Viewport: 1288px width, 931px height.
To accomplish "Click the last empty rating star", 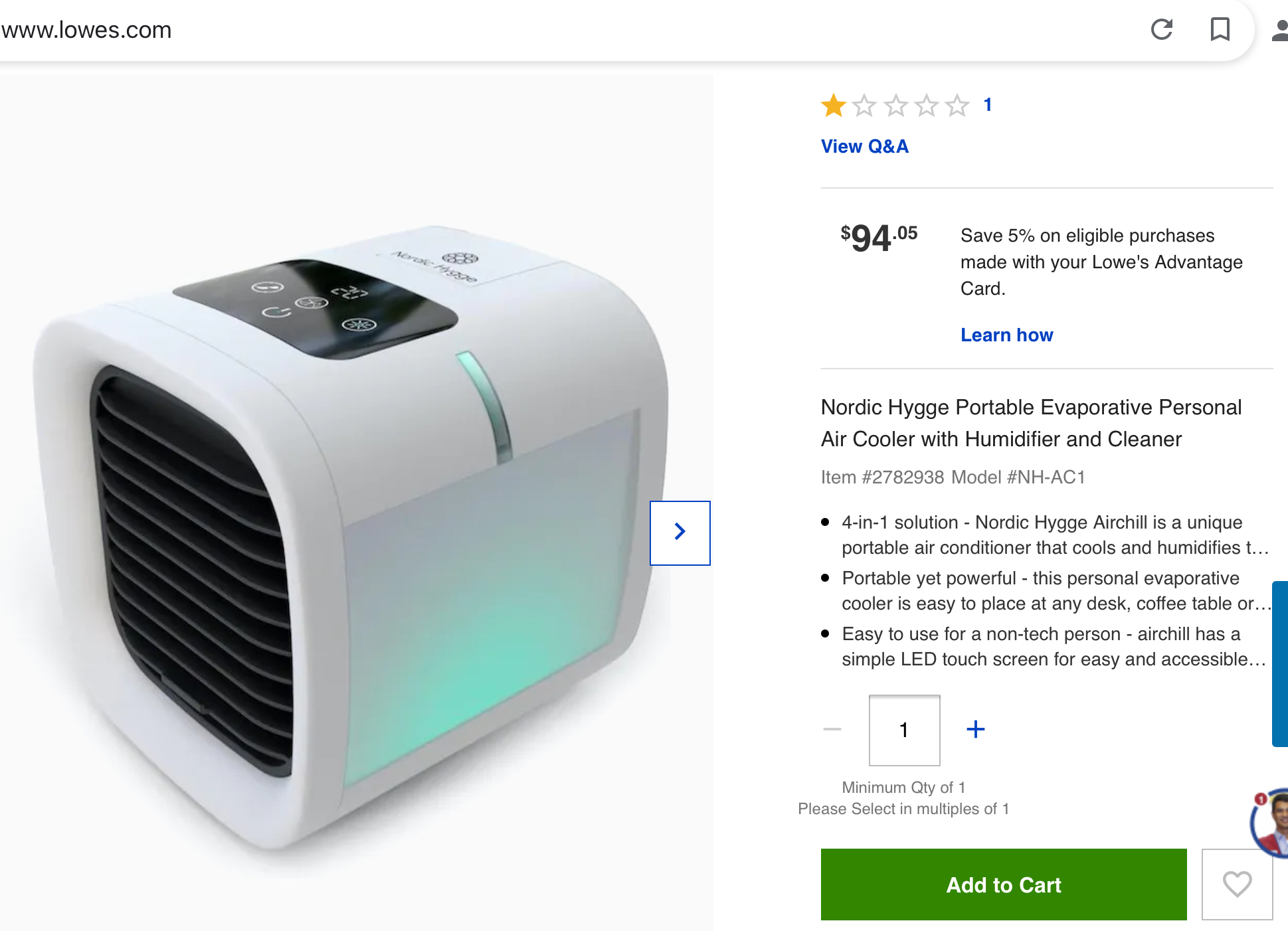I will [957, 105].
